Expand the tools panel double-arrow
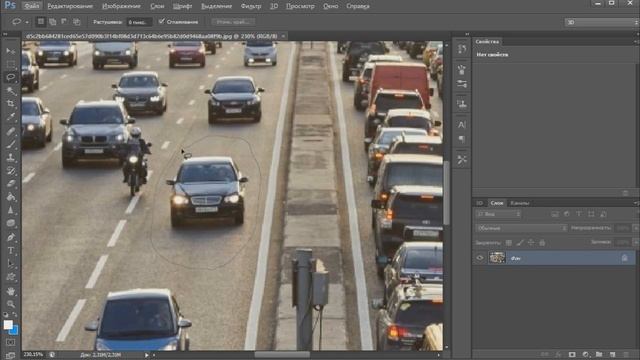This screenshot has height=360, width=640. (x=5, y=34)
